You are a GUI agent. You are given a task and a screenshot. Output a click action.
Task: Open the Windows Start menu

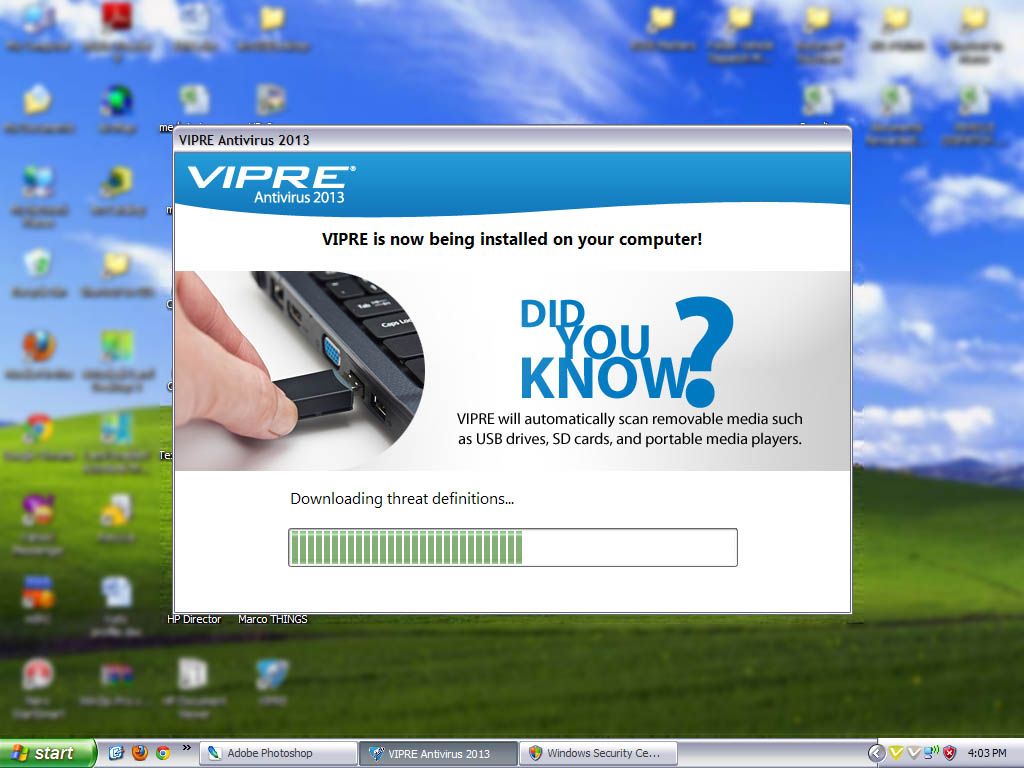[x=47, y=753]
